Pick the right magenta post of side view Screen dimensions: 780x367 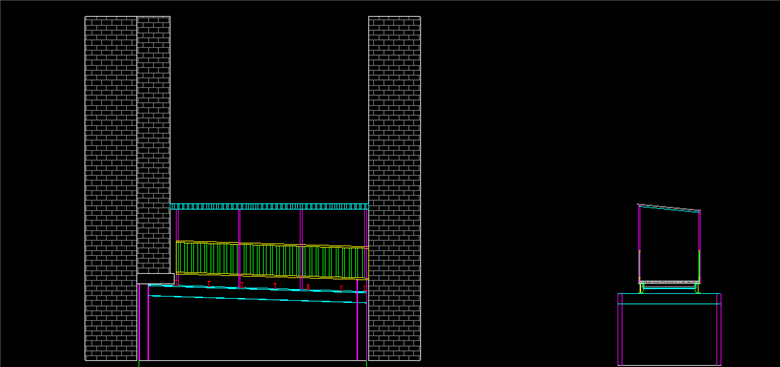click(x=699, y=247)
